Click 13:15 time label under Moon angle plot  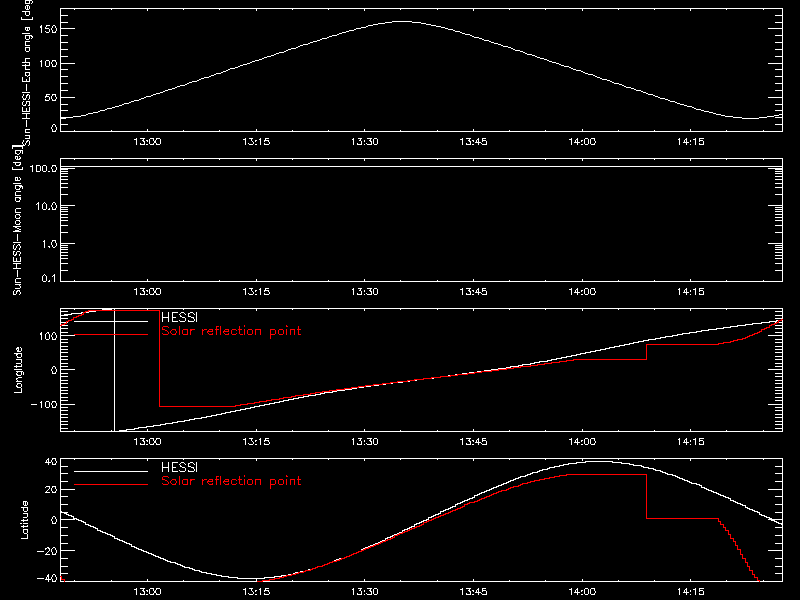(x=256, y=292)
